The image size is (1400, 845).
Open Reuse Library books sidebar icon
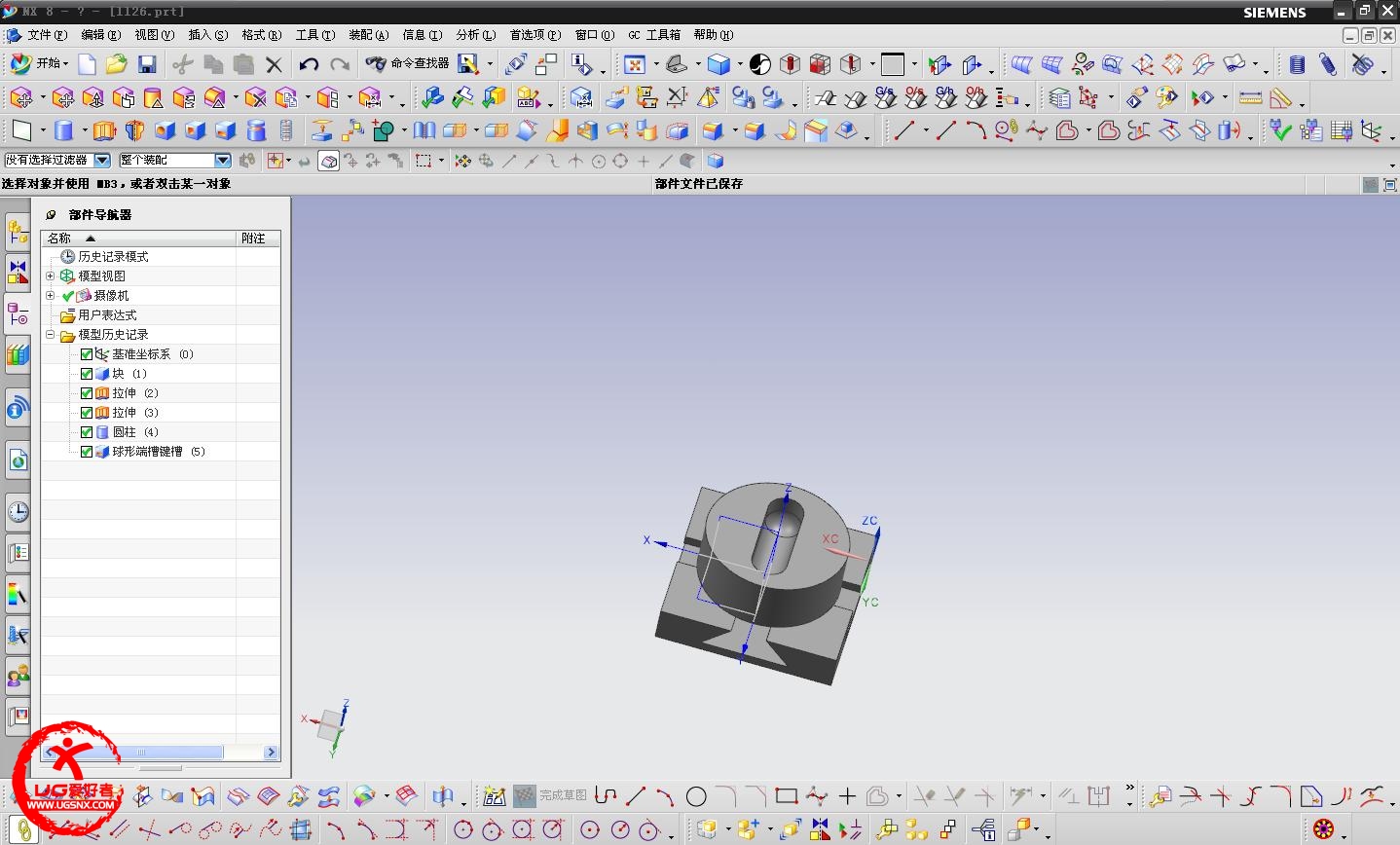(18, 353)
